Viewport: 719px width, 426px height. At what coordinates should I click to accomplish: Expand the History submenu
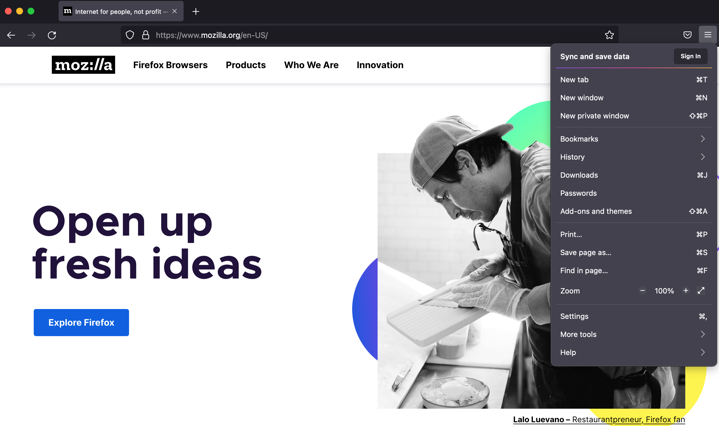click(x=633, y=157)
